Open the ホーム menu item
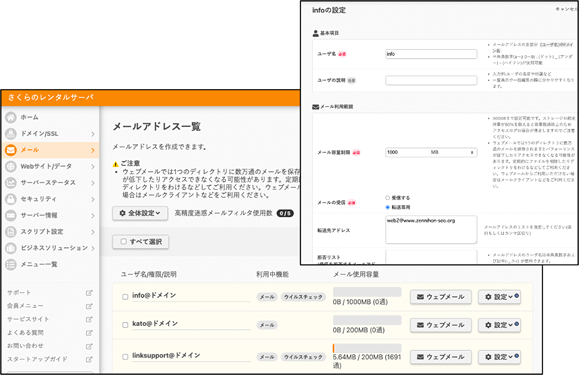This screenshot has height=375, width=579. tap(51, 117)
